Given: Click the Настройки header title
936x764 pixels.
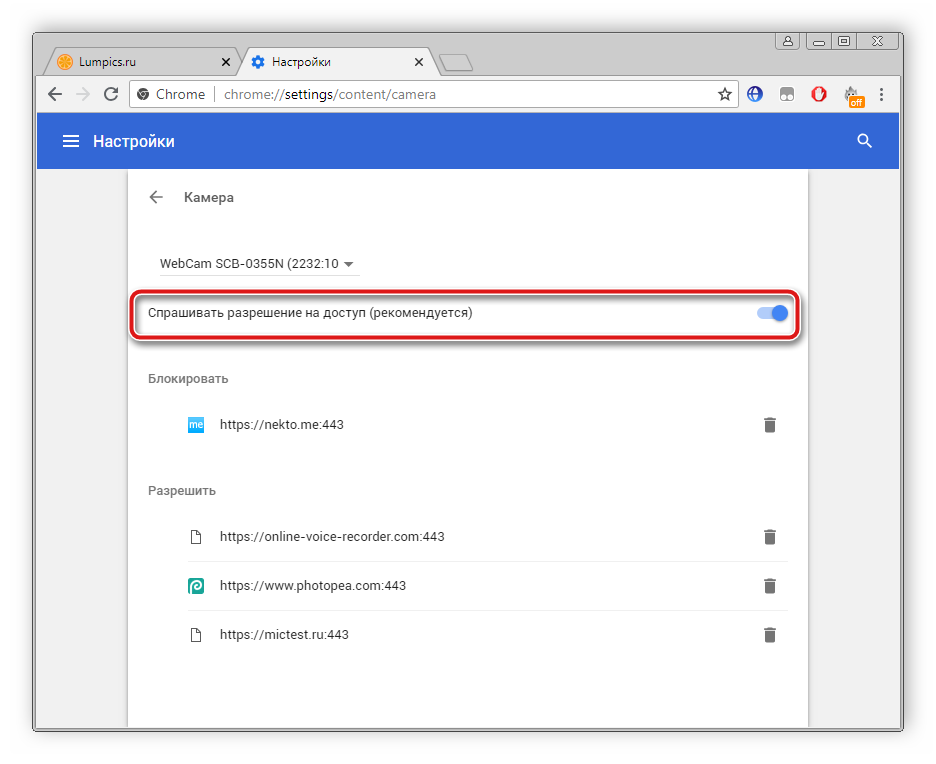Looking at the screenshot, I should click(134, 141).
